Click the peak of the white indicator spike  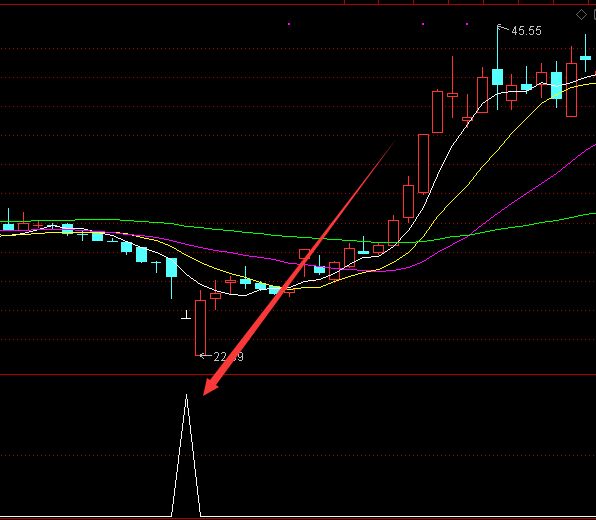[186, 396]
